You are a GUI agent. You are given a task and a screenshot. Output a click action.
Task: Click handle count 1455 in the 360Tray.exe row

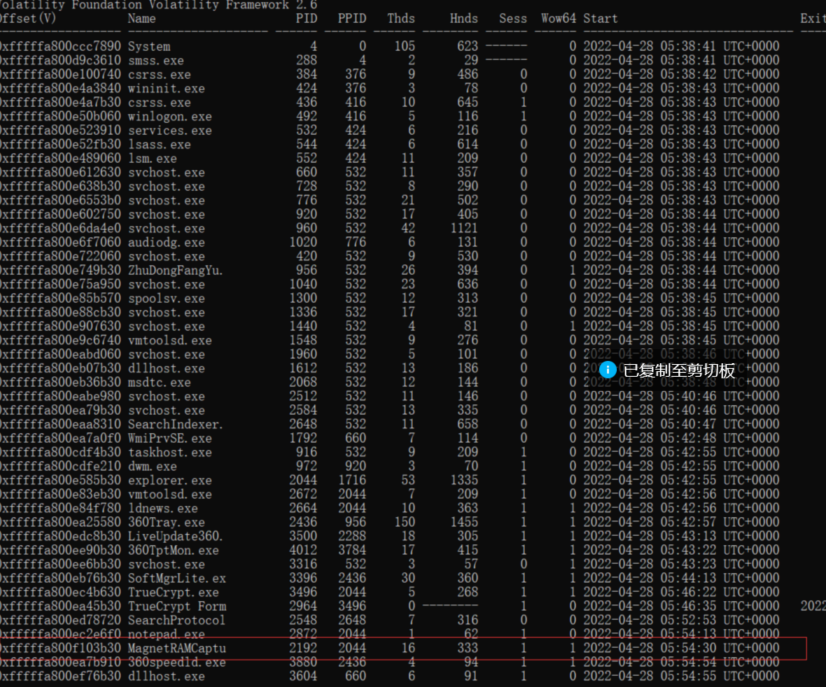(464, 522)
